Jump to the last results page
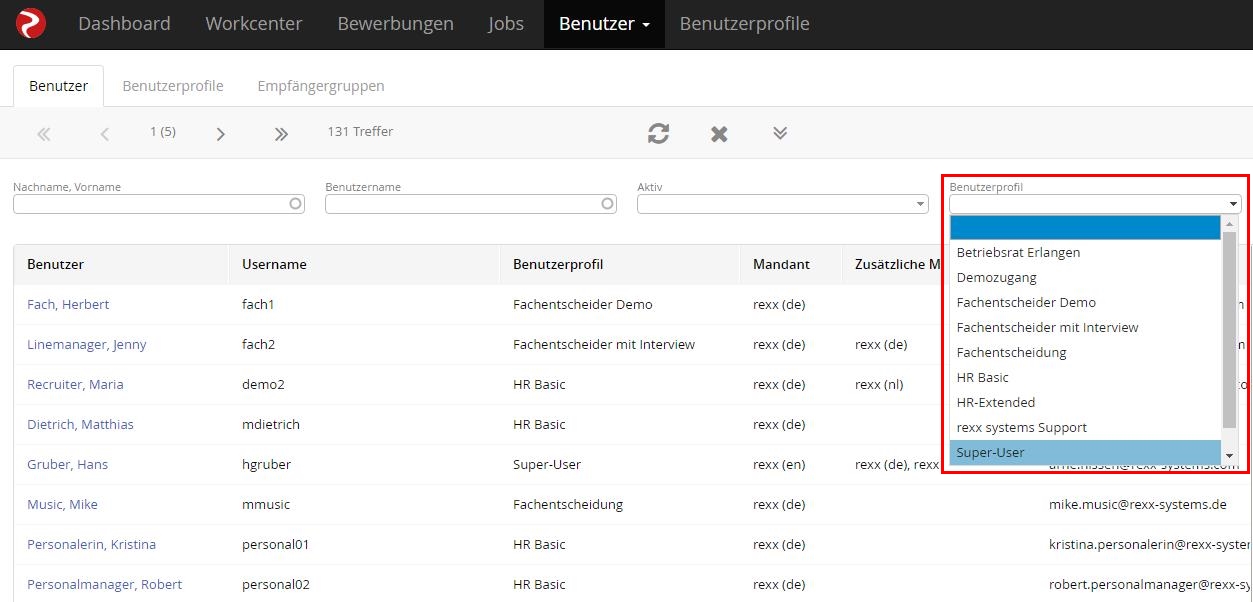This screenshot has width=1253, height=602. [281, 134]
